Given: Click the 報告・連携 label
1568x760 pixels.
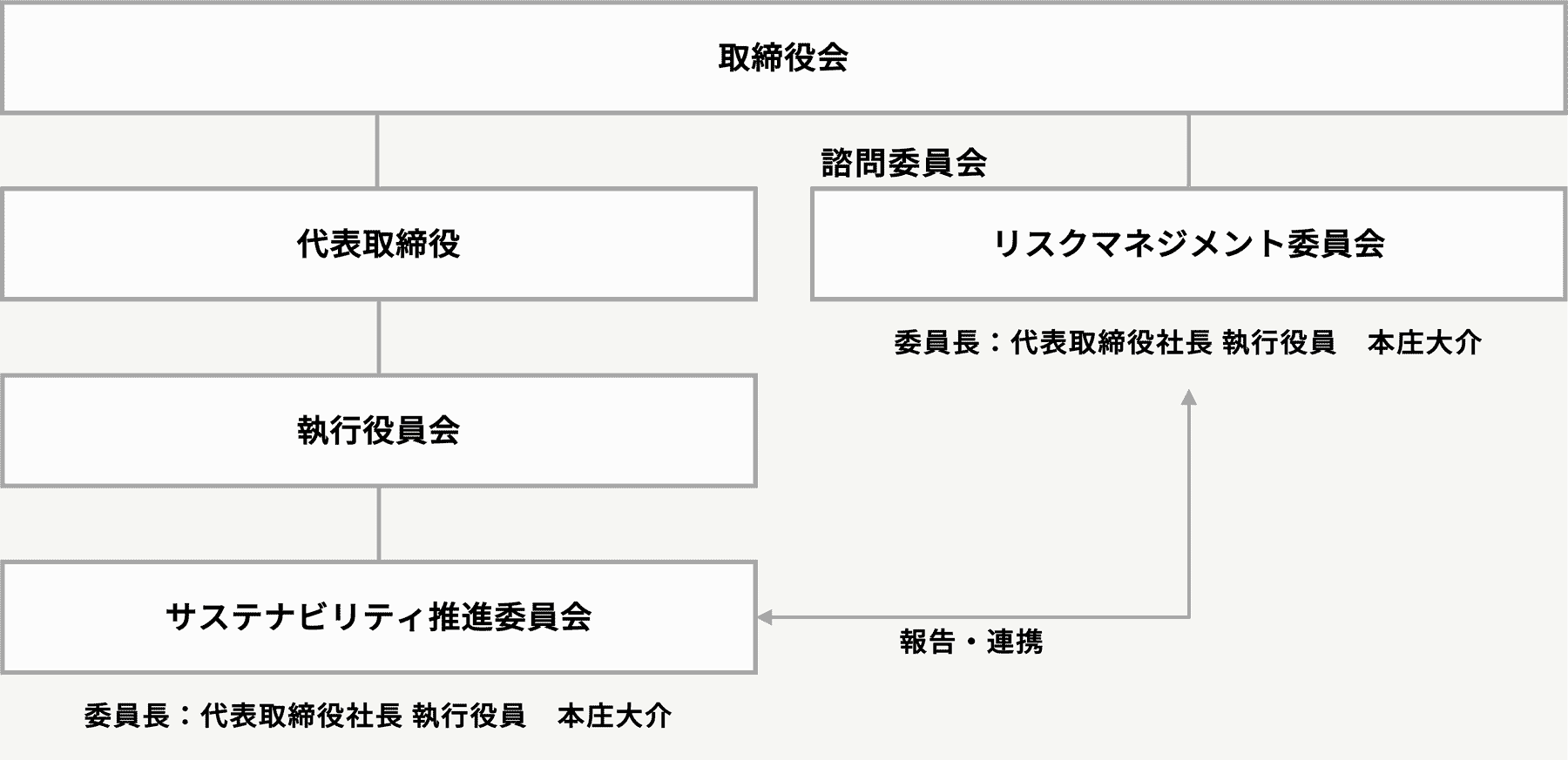Looking at the screenshot, I should coord(971,642).
